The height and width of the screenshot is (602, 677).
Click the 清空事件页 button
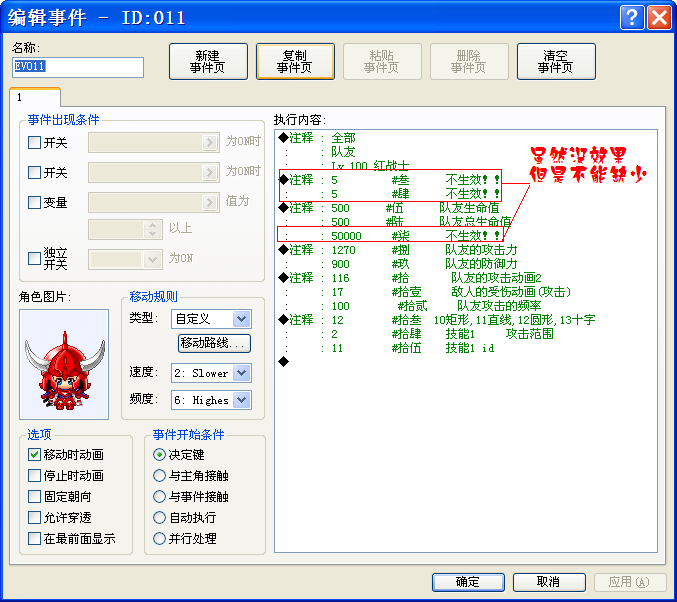556,61
